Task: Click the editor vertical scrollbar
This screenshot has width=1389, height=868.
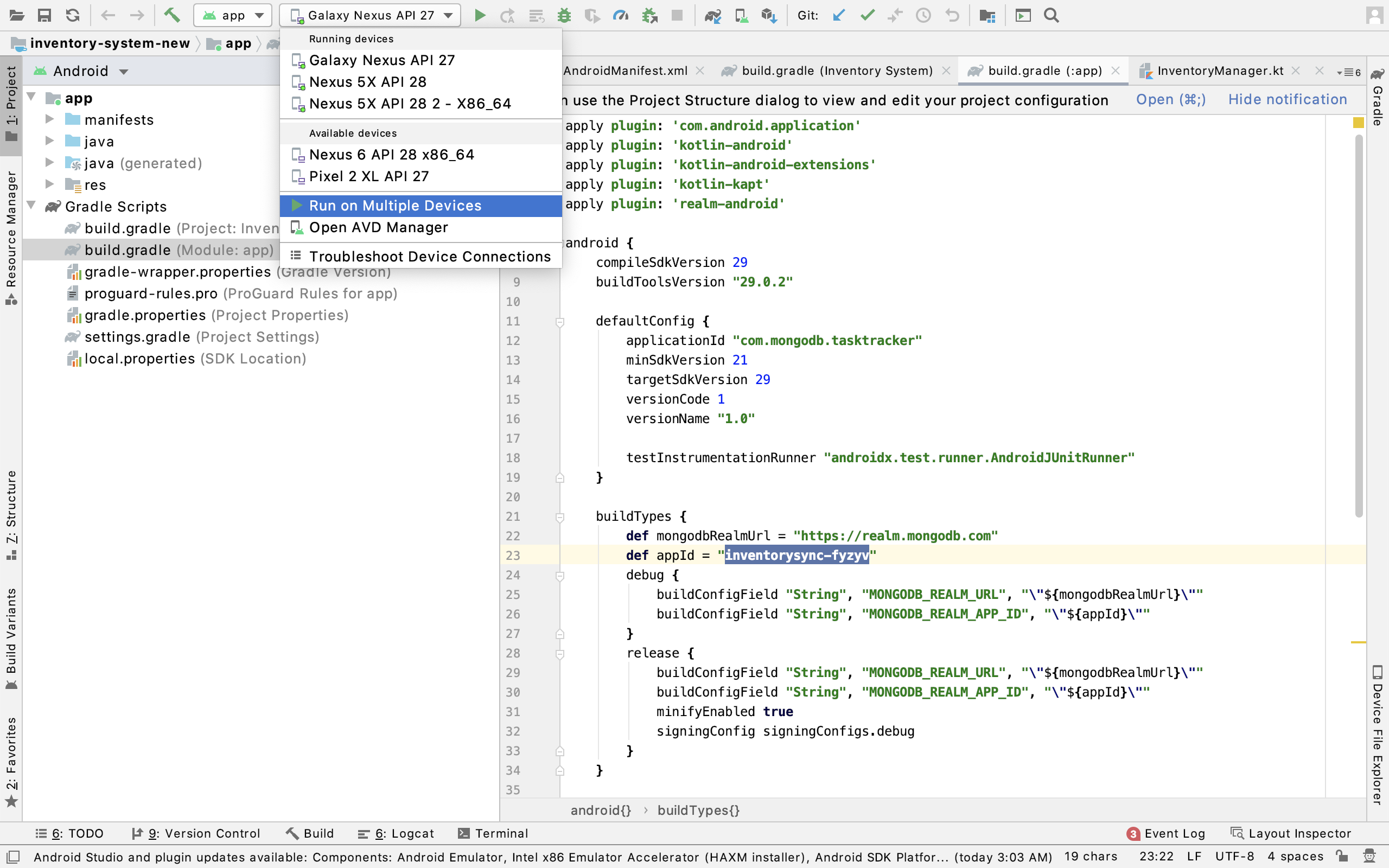Action: [x=1359, y=326]
